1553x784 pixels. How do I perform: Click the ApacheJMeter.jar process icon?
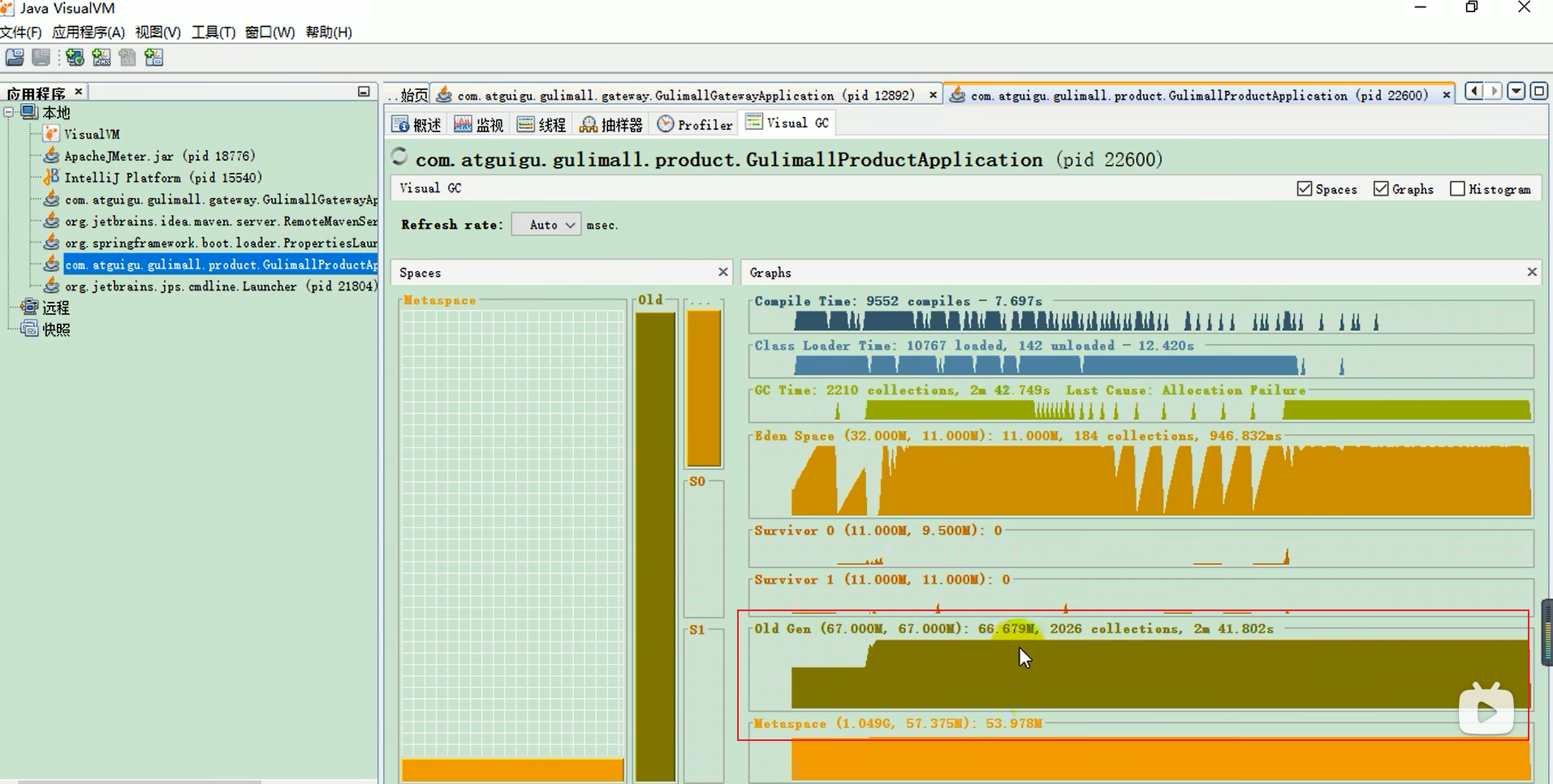click(x=51, y=155)
